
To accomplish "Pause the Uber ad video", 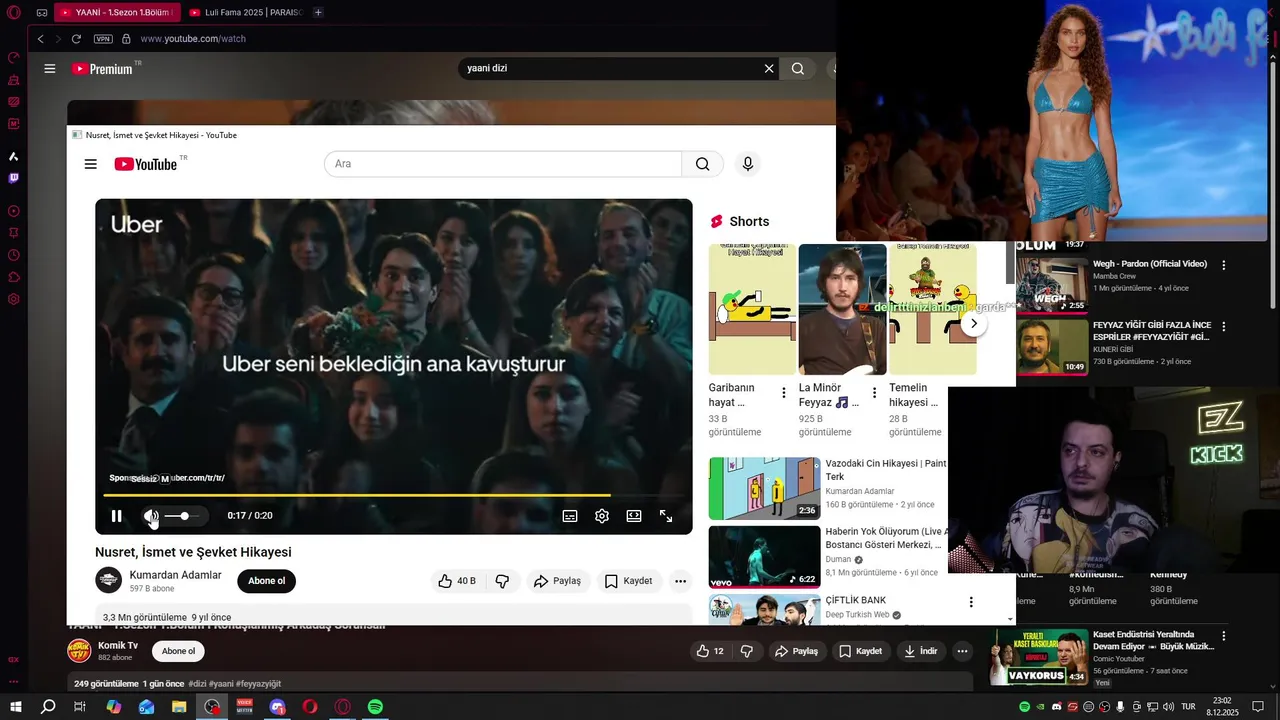I will [116, 516].
